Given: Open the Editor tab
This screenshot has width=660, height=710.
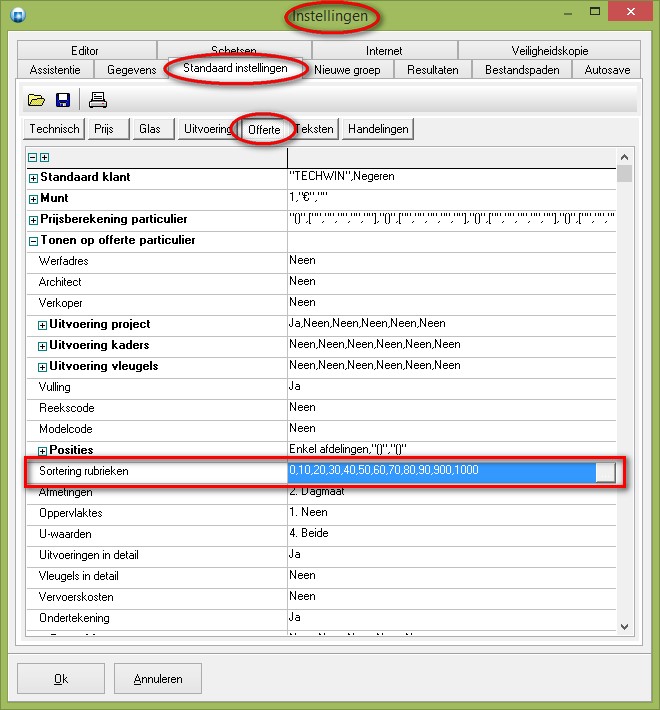Looking at the screenshot, I should point(85,50).
